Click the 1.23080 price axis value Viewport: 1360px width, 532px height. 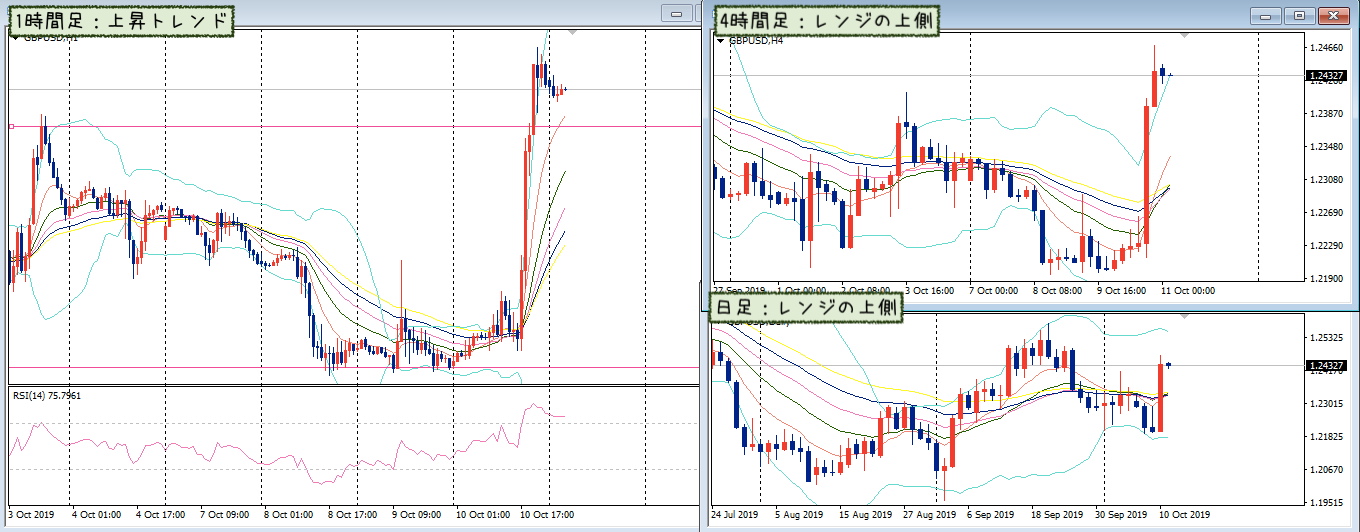[x=1325, y=180]
